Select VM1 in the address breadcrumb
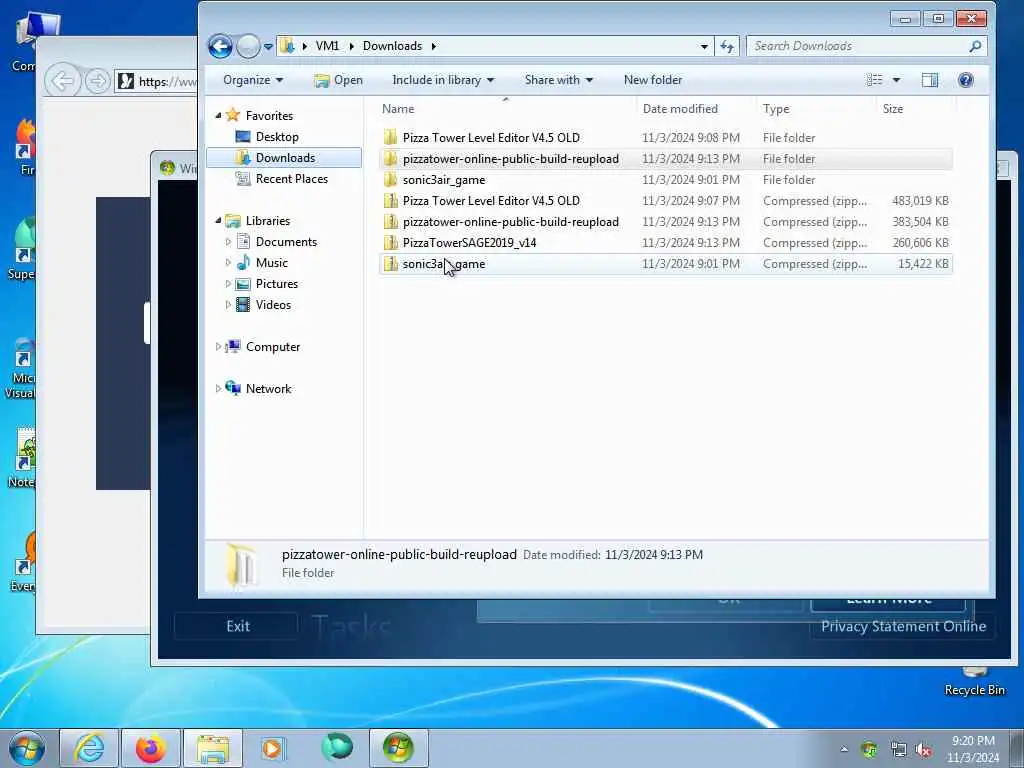Screen dimensions: 1024x768 coord(327,46)
